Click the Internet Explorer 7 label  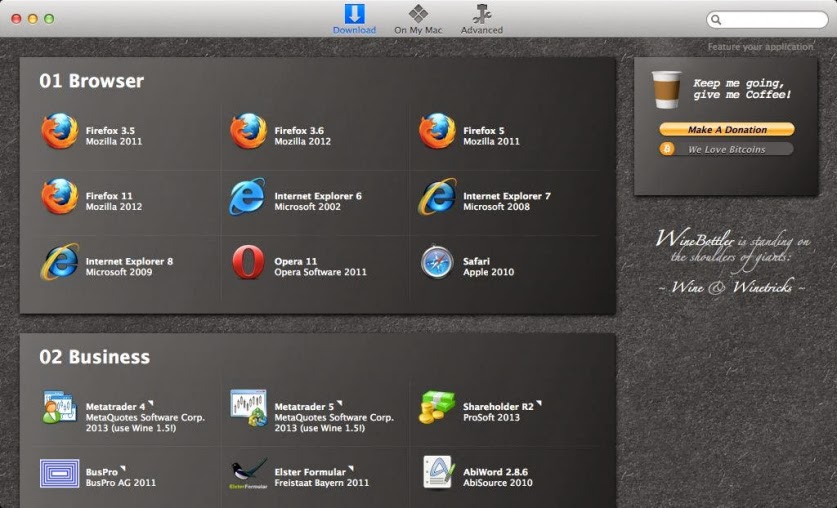tap(507, 196)
